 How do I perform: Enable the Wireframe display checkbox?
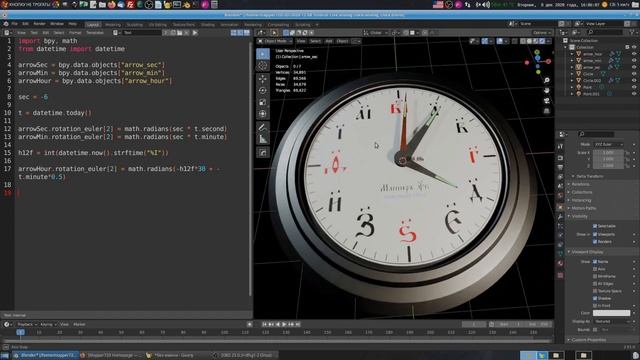pos(595,276)
